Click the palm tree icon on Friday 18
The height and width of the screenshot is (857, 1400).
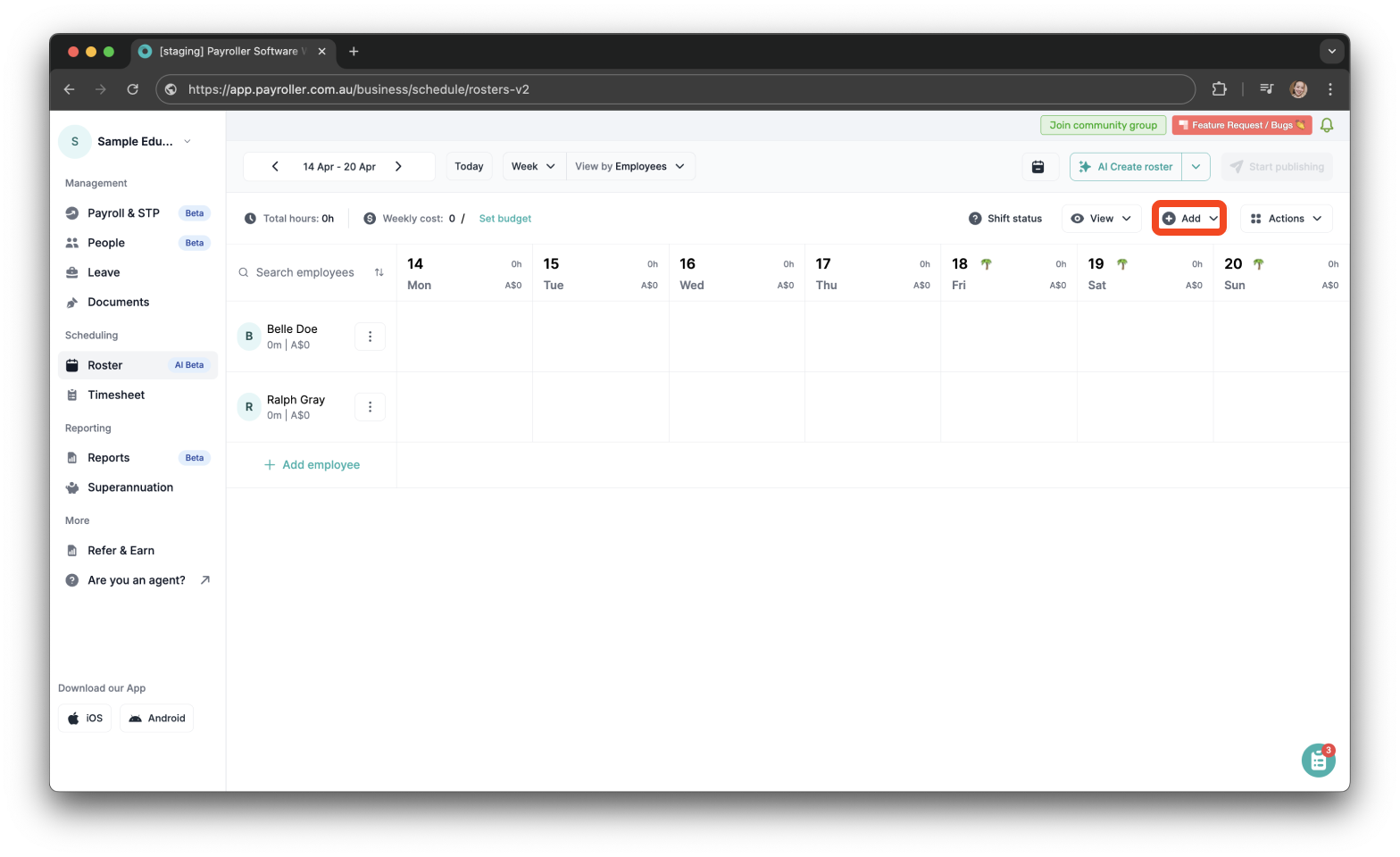click(987, 264)
